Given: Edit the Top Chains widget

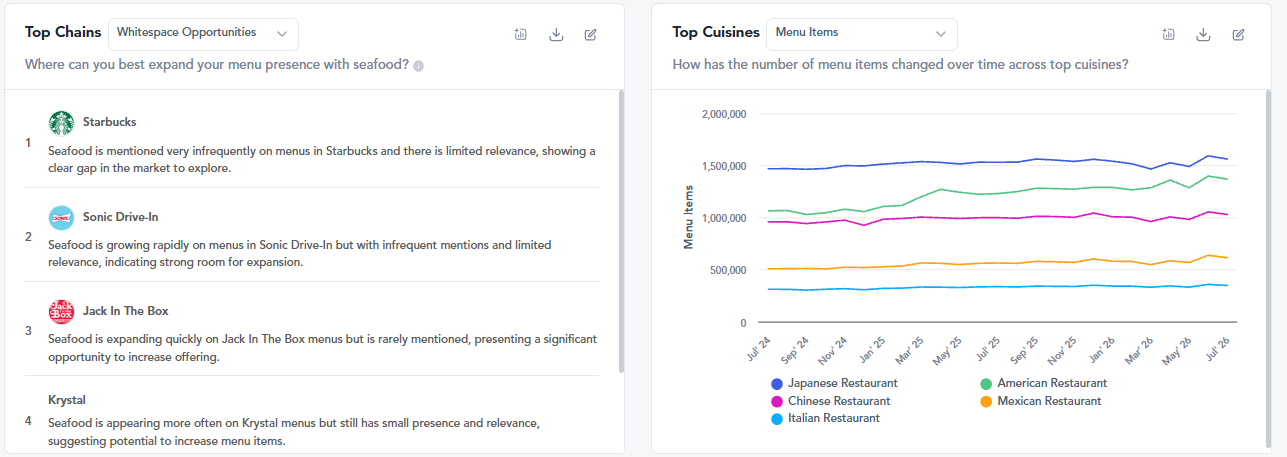Looking at the screenshot, I should point(590,34).
